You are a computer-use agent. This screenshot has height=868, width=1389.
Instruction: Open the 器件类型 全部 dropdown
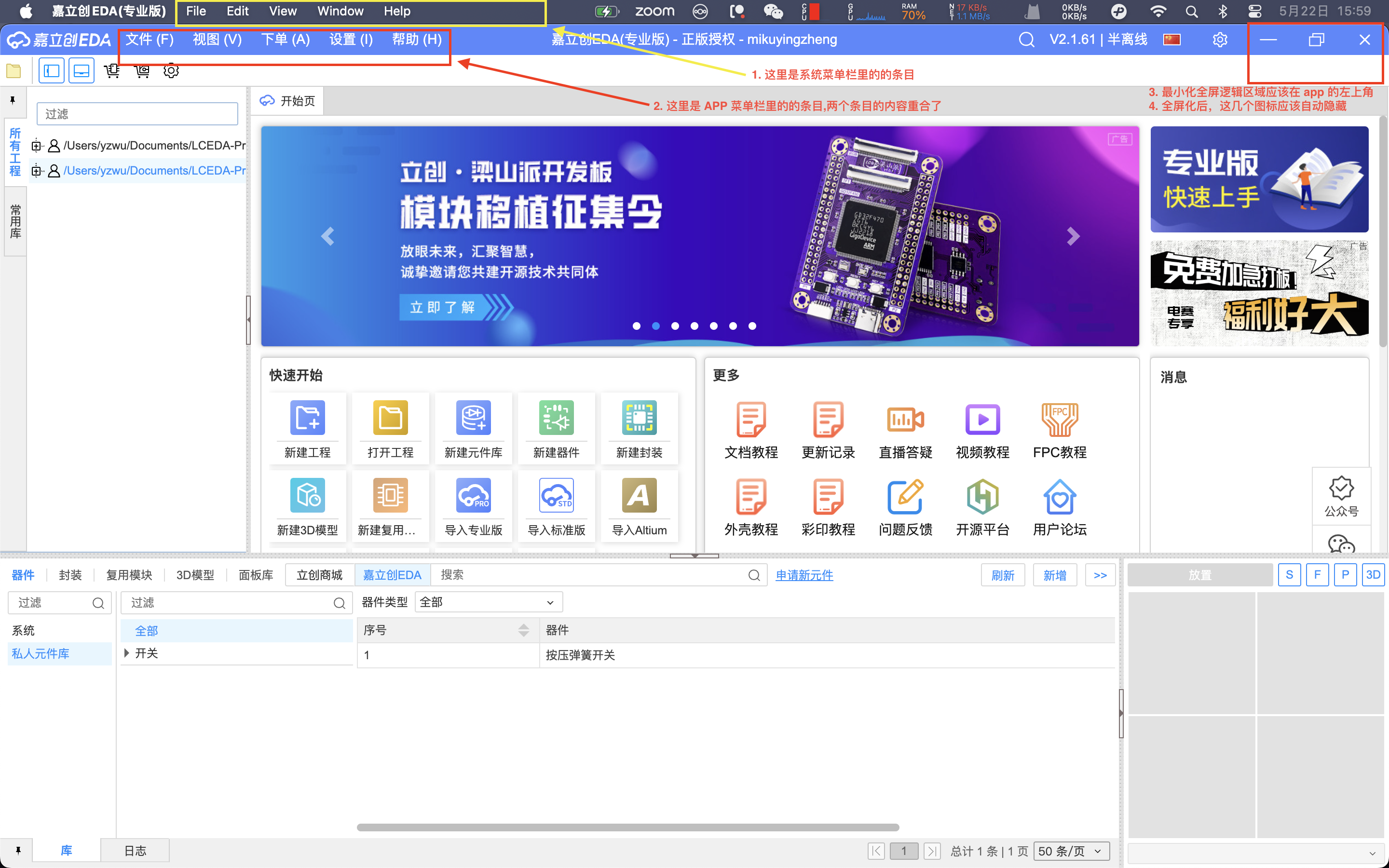488,602
